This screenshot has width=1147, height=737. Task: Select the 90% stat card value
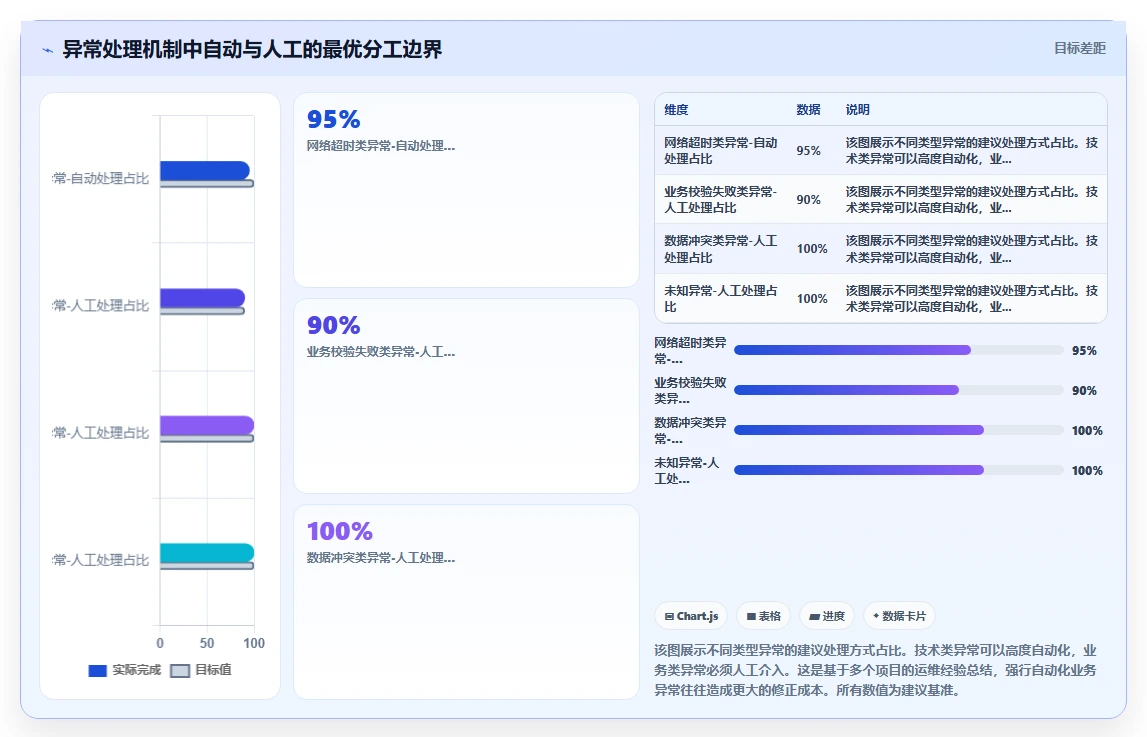point(334,325)
